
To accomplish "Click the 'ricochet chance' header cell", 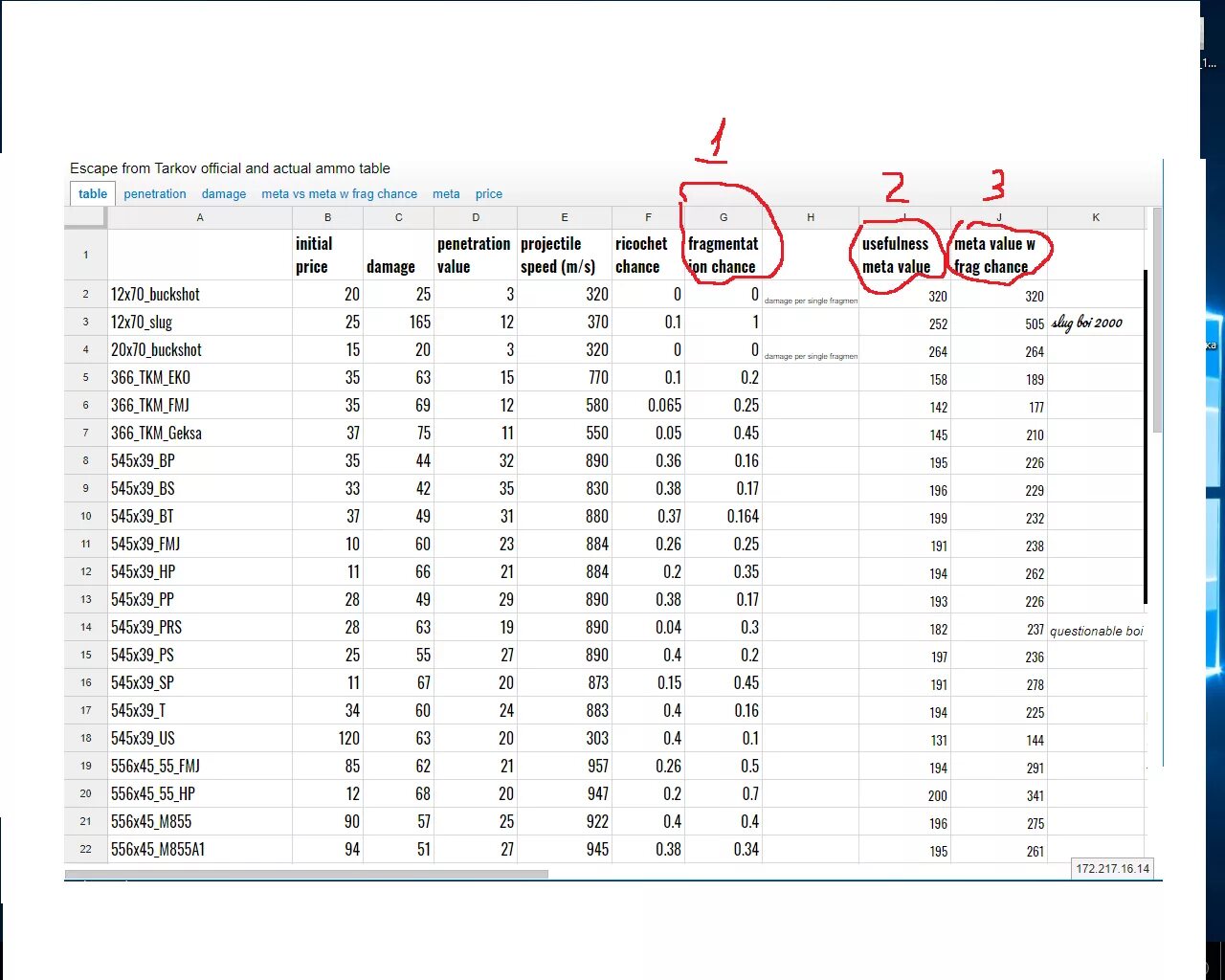I will click(x=648, y=255).
